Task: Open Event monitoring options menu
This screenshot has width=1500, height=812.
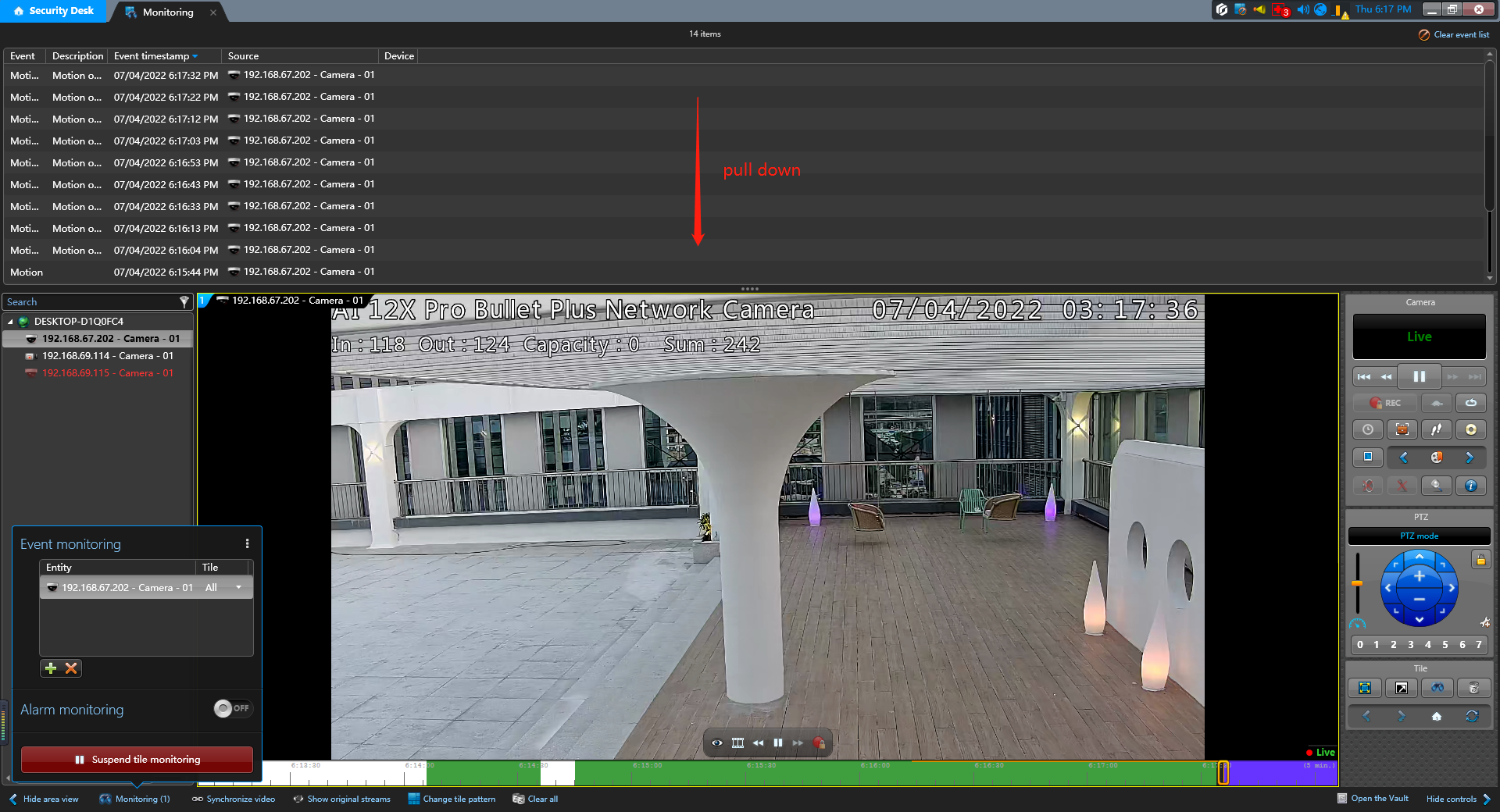Action: click(x=248, y=543)
